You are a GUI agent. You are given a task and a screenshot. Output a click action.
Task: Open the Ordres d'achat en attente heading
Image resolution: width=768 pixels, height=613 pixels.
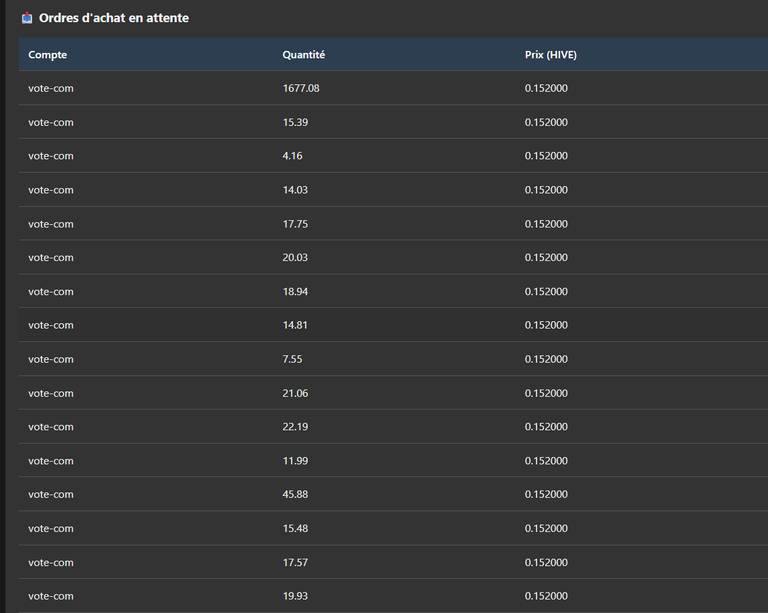pos(114,18)
